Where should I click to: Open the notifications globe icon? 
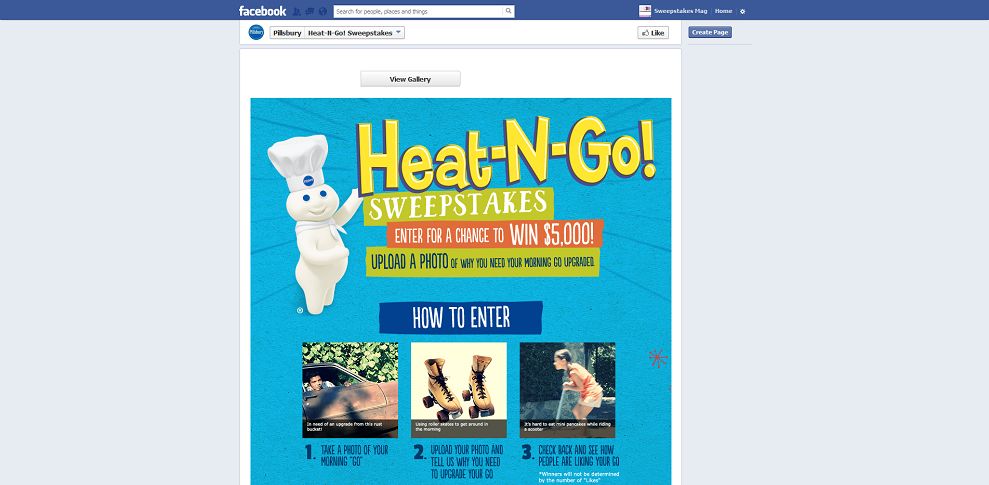click(323, 11)
